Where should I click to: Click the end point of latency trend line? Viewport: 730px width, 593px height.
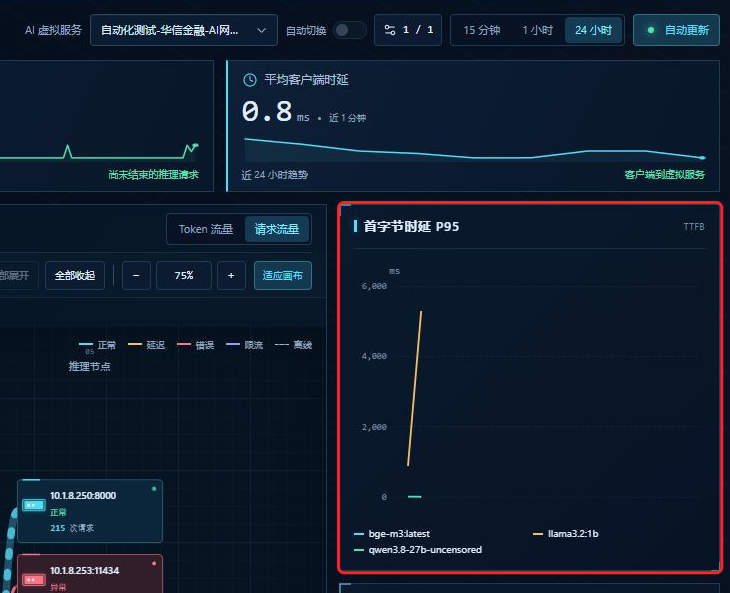click(703, 158)
